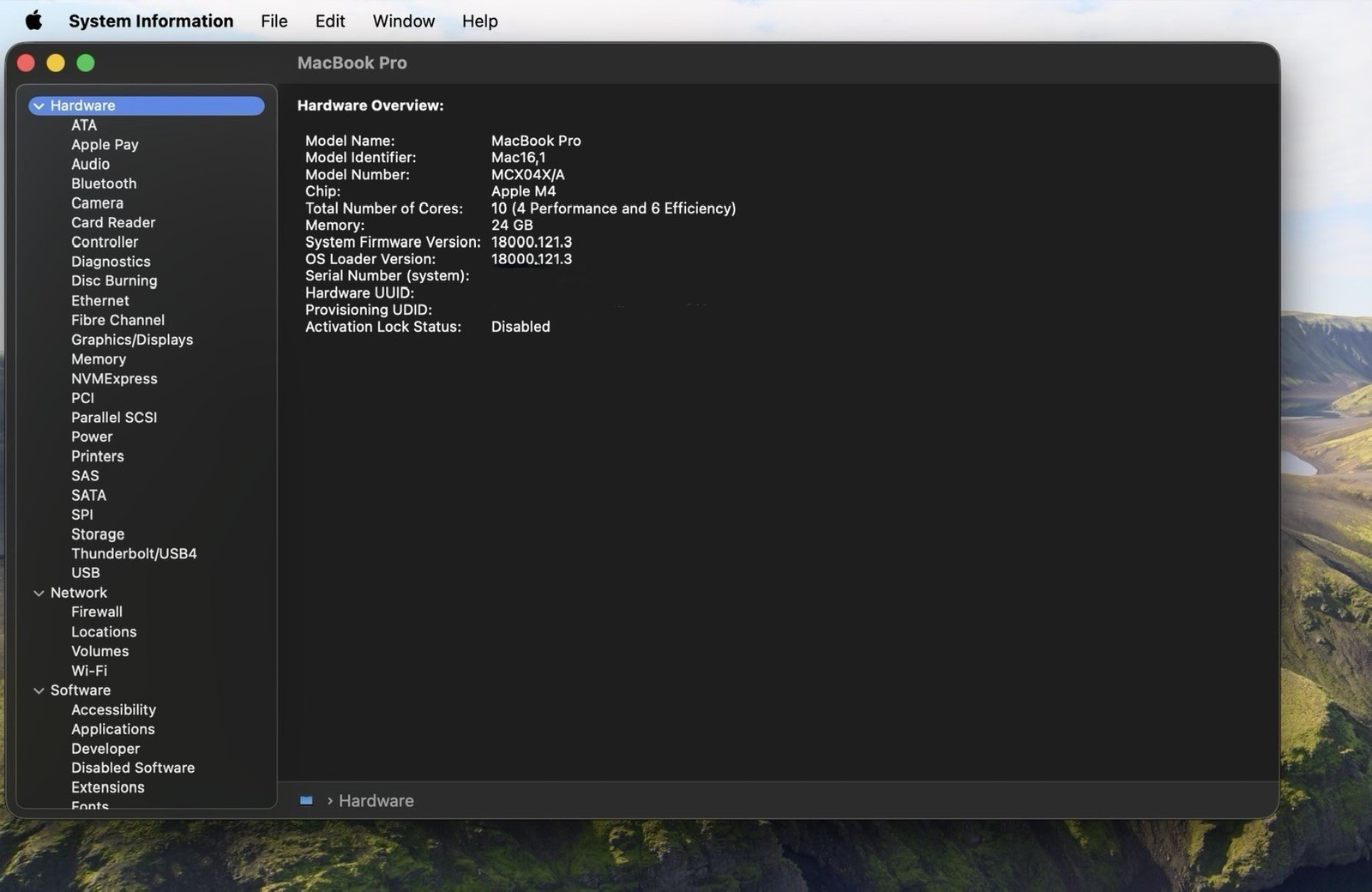Click the Activation Lock Status Disabled value
The image size is (1372, 892).
click(x=521, y=327)
